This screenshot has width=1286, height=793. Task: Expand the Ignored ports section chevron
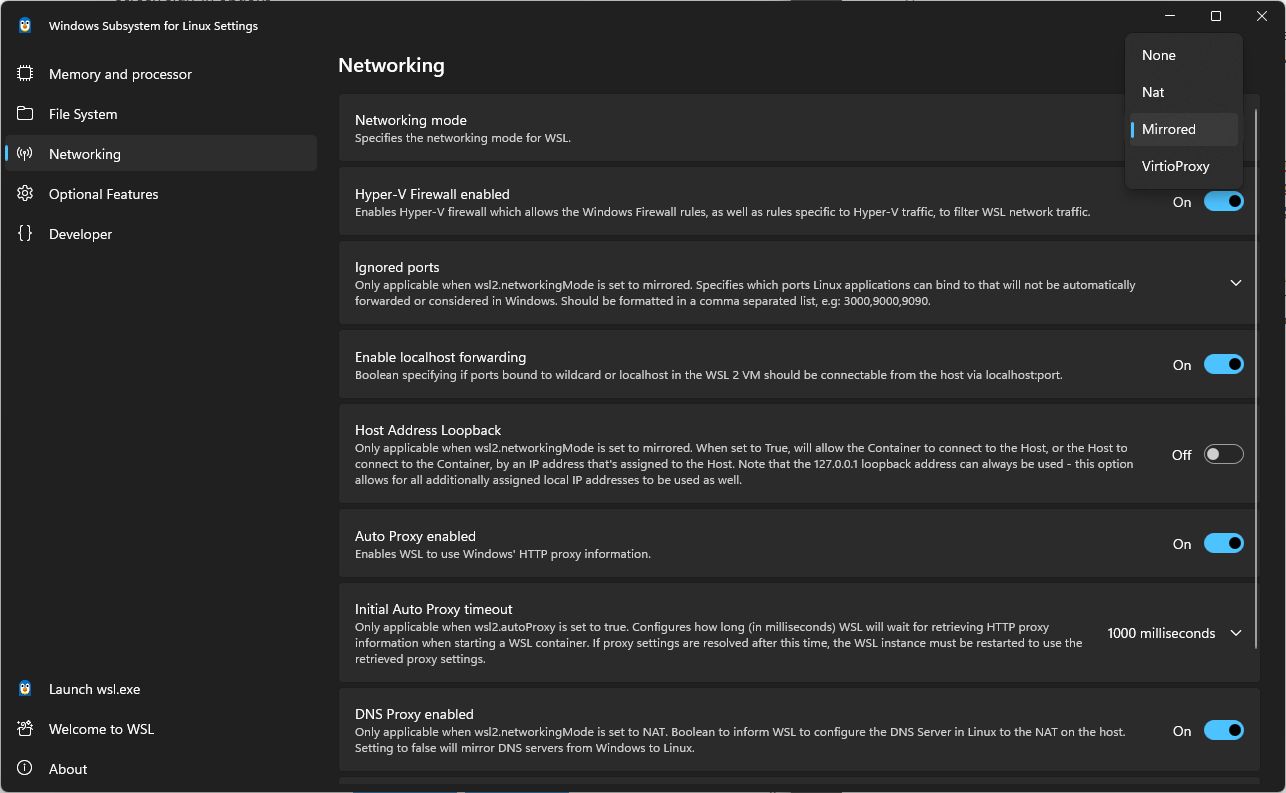(1236, 283)
